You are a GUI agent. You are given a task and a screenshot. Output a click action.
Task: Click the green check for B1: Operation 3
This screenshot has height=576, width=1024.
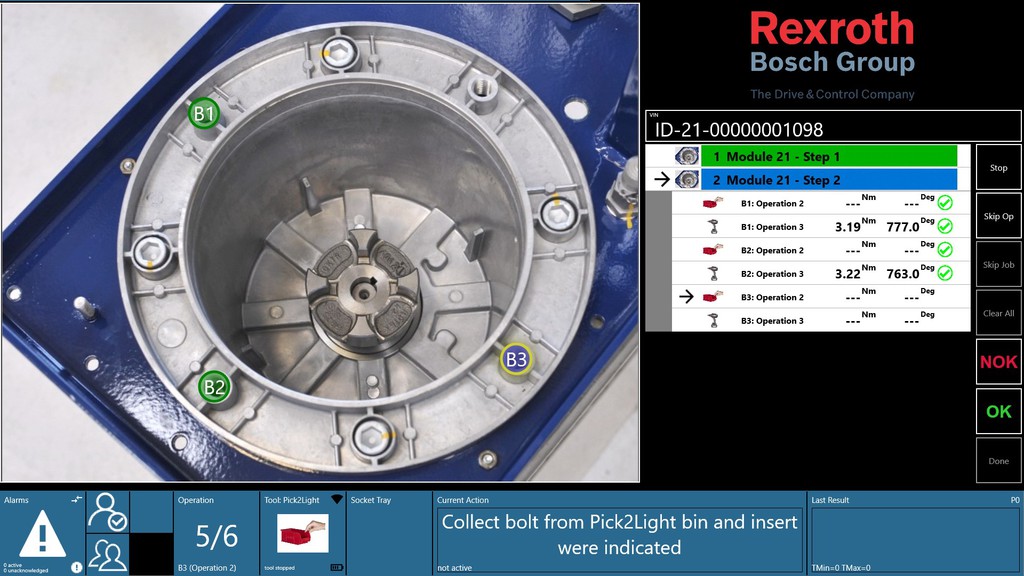945,227
